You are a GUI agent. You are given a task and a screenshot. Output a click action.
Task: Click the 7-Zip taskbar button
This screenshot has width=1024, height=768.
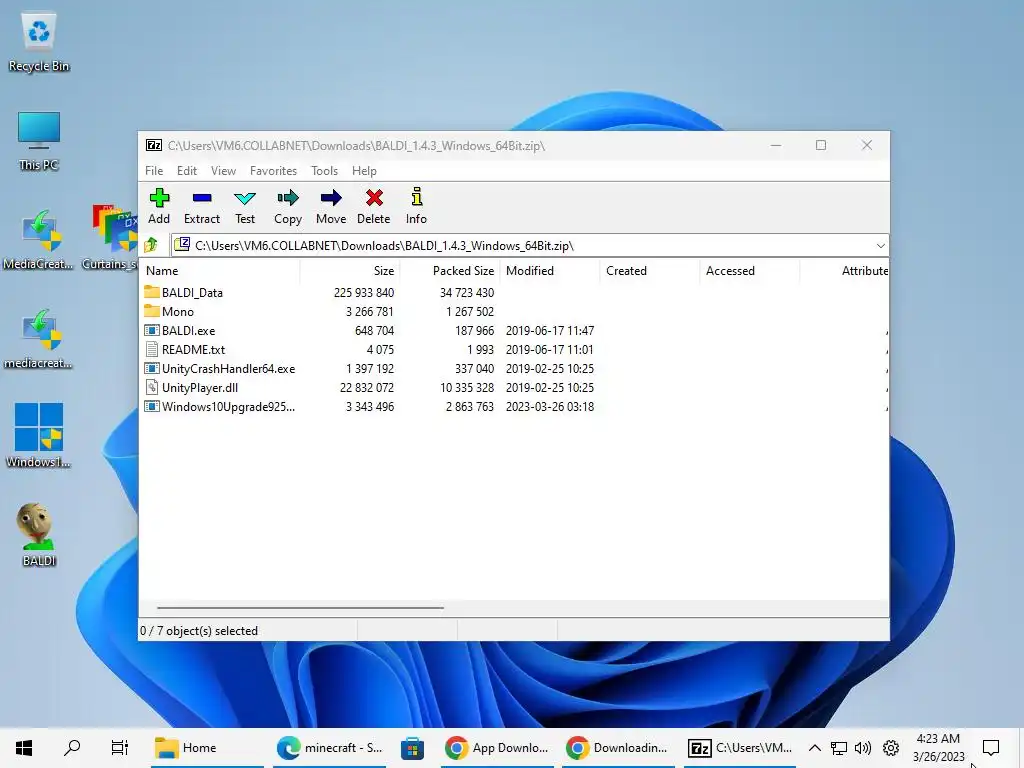tap(739, 747)
